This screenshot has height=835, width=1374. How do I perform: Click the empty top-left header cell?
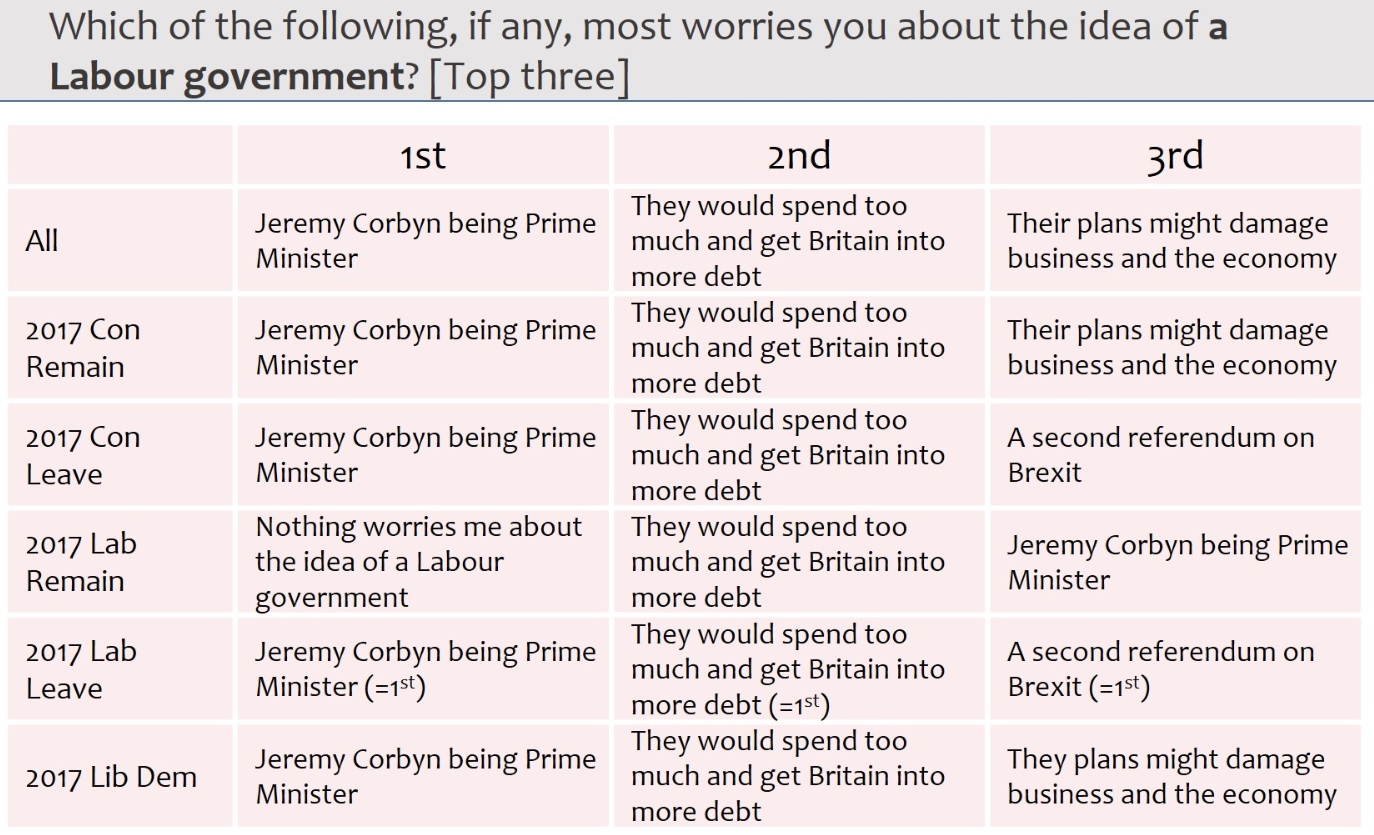[120, 155]
